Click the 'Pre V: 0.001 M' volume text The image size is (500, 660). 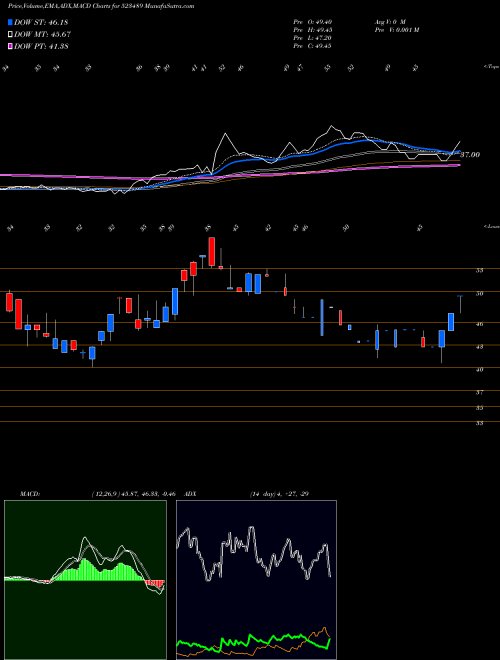coord(396,30)
